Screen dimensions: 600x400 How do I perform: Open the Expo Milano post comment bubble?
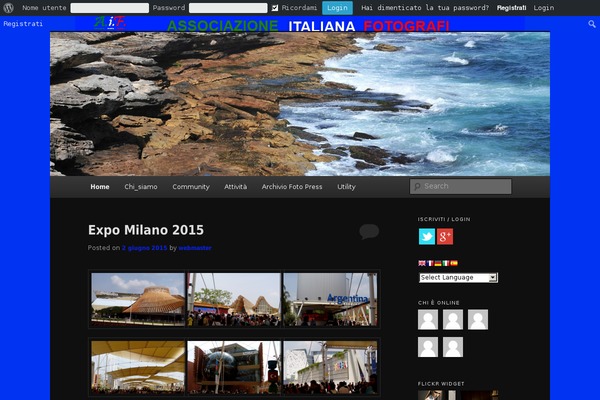coord(369,231)
